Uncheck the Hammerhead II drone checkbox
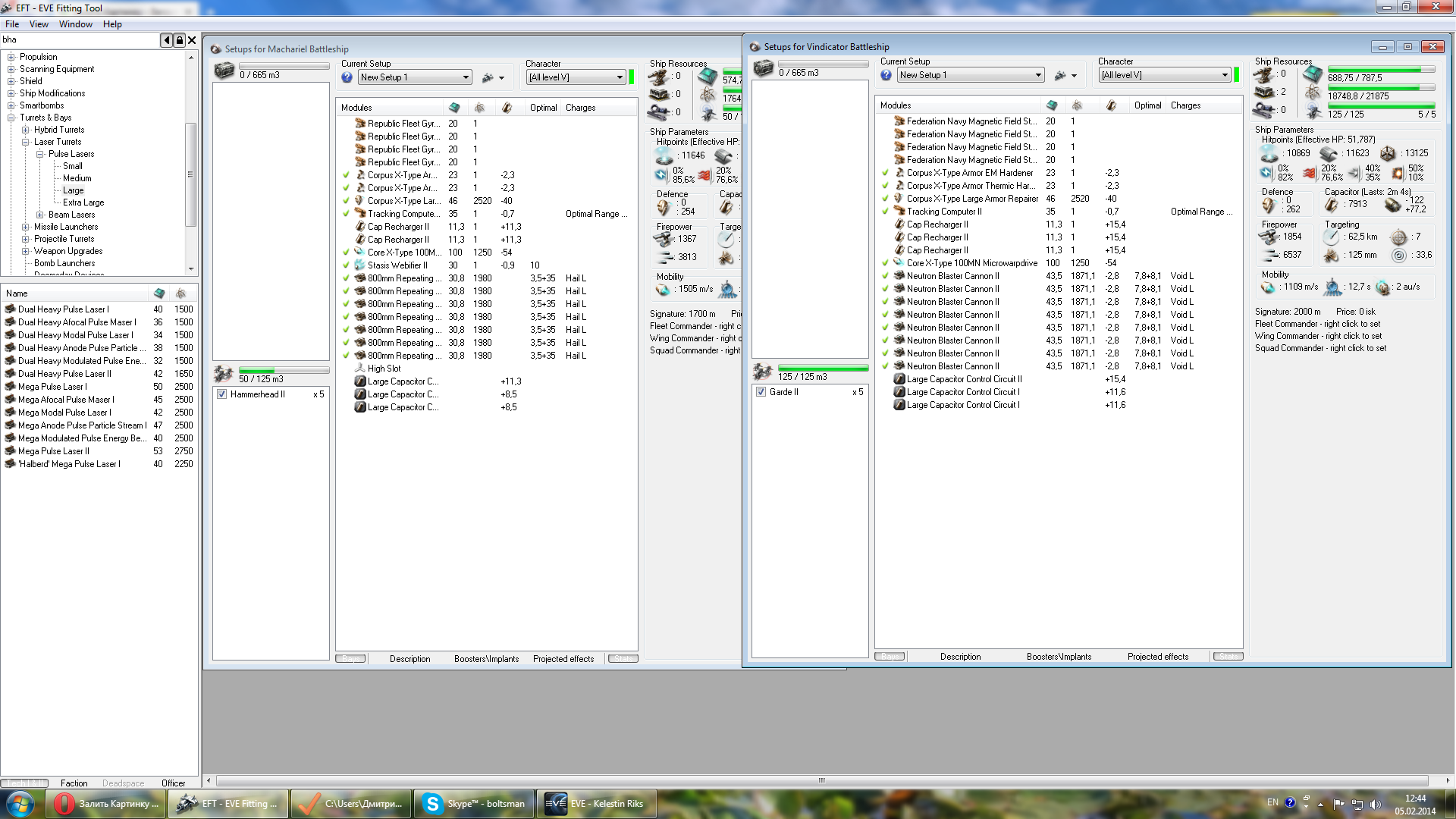1456x819 pixels. coord(222,394)
